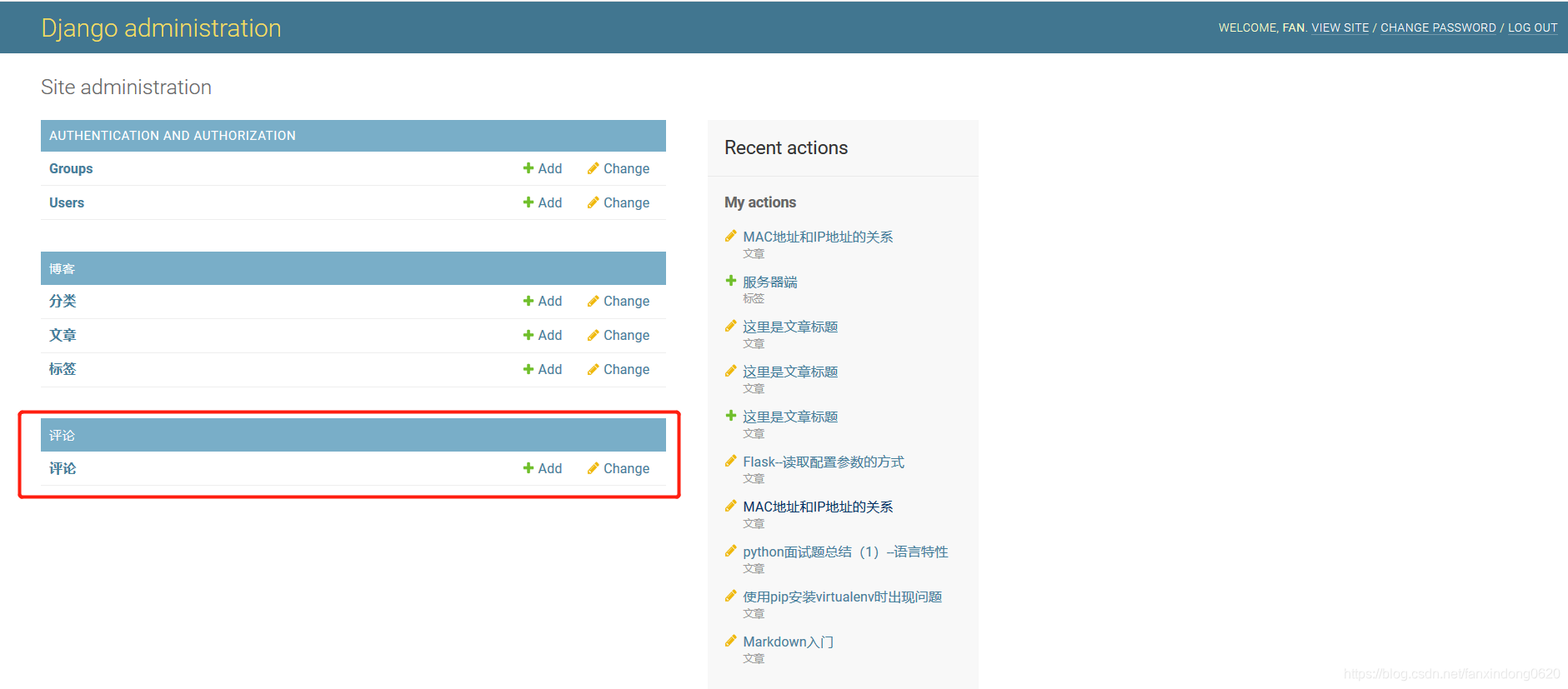Click LOG OUT in the header
Screen dimensions: 1568x689
click(1533, 27)
